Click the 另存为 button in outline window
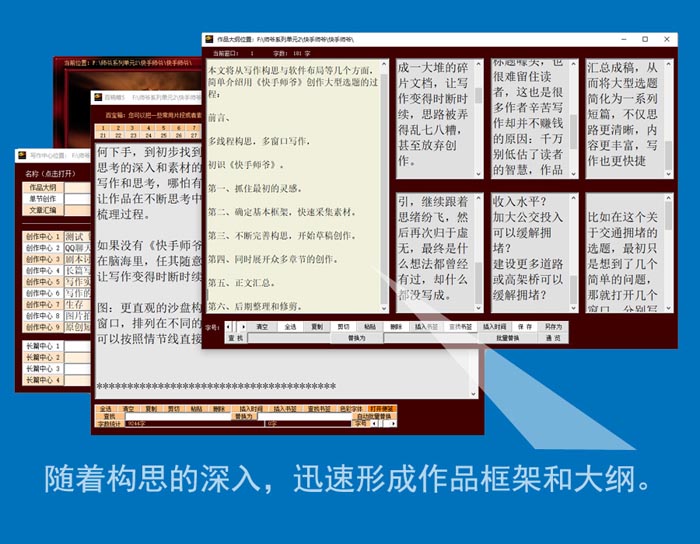Screen dimensions: 700x544 click(553, 327)
